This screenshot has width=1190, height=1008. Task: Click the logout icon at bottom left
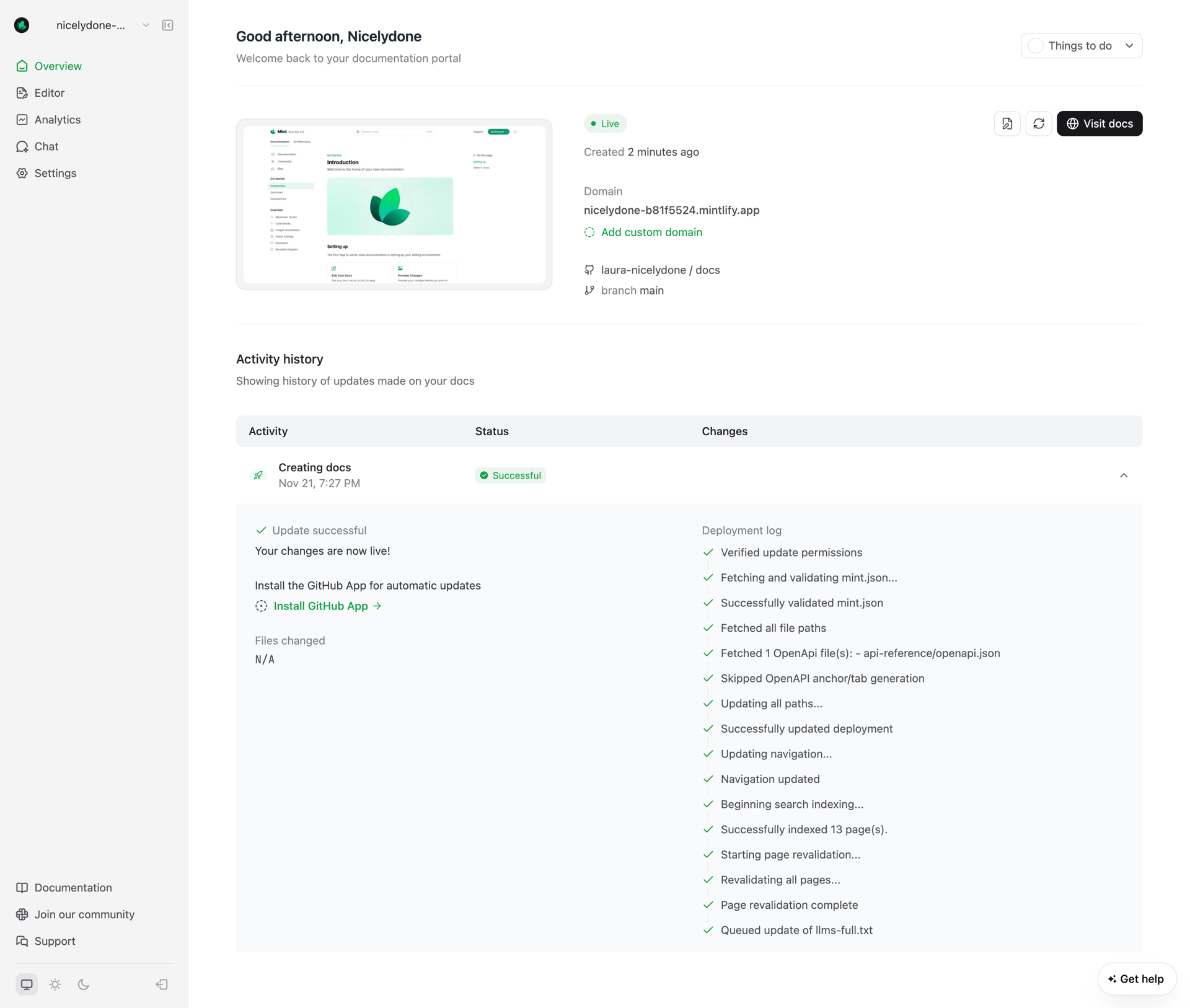pos(161,984)
